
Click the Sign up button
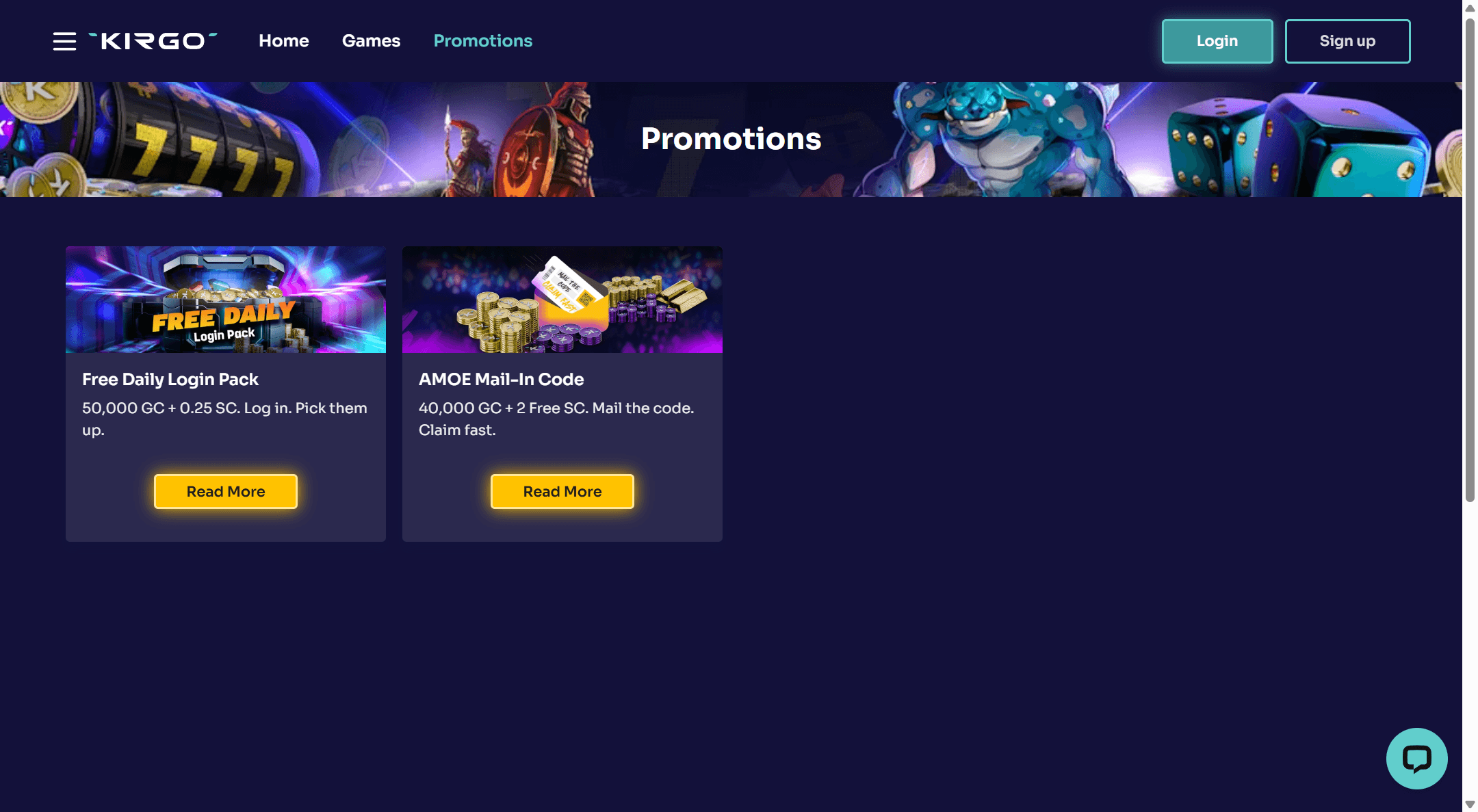1347,41
